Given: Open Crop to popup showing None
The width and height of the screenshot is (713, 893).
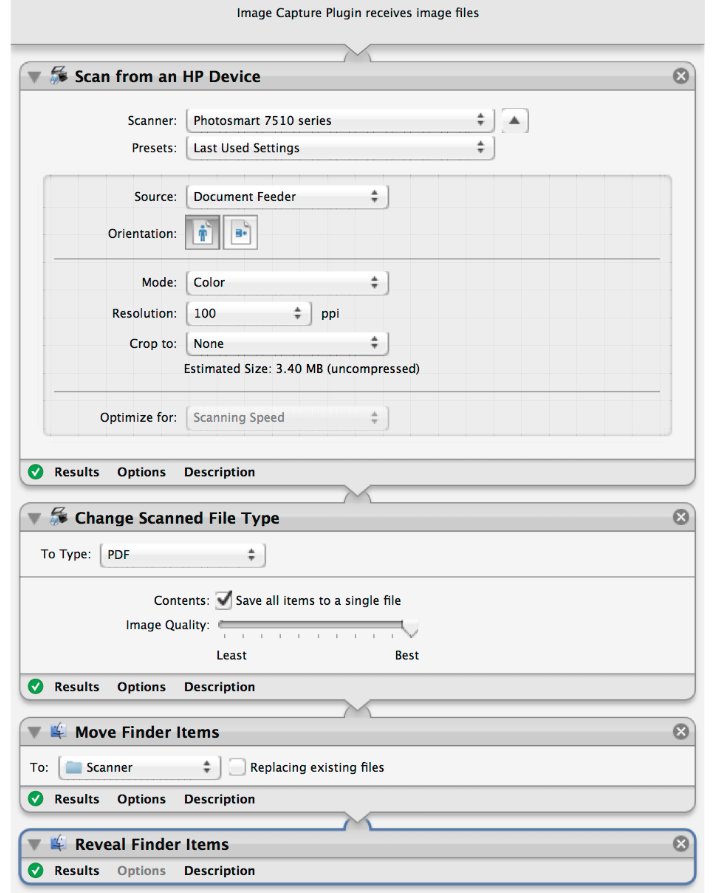Looking at the screenshot, I should (x=287, y=343).
